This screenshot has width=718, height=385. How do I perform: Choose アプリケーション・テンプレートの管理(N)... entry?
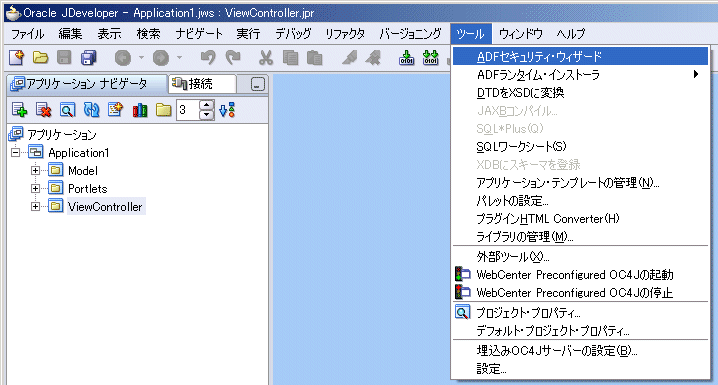tap(580, 183)
